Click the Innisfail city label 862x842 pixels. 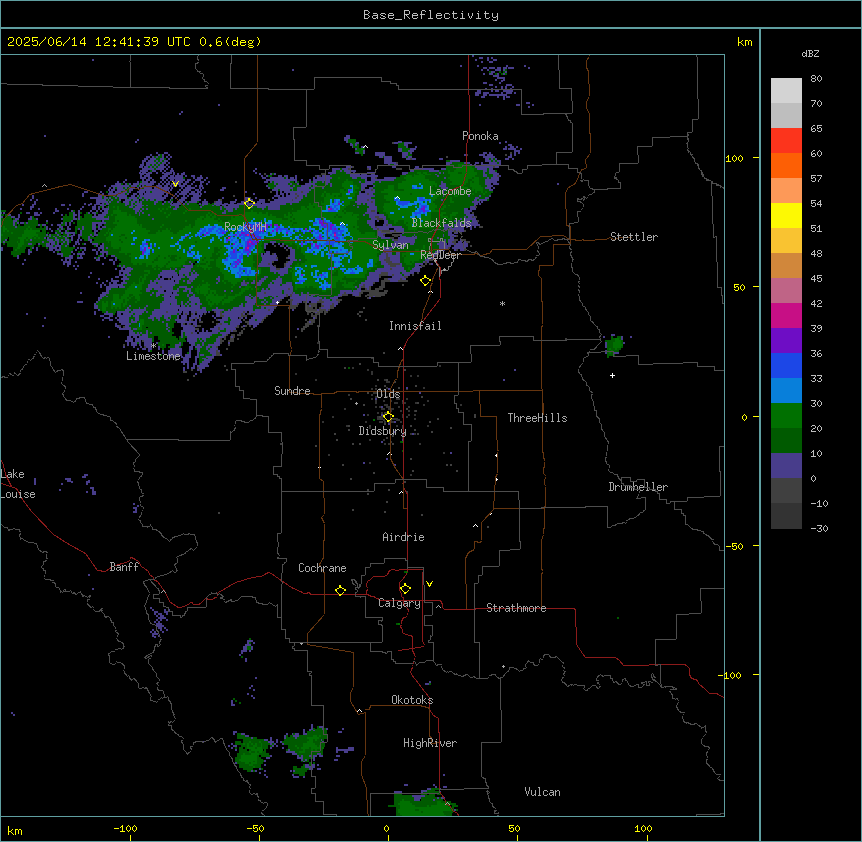pos(415,326)
